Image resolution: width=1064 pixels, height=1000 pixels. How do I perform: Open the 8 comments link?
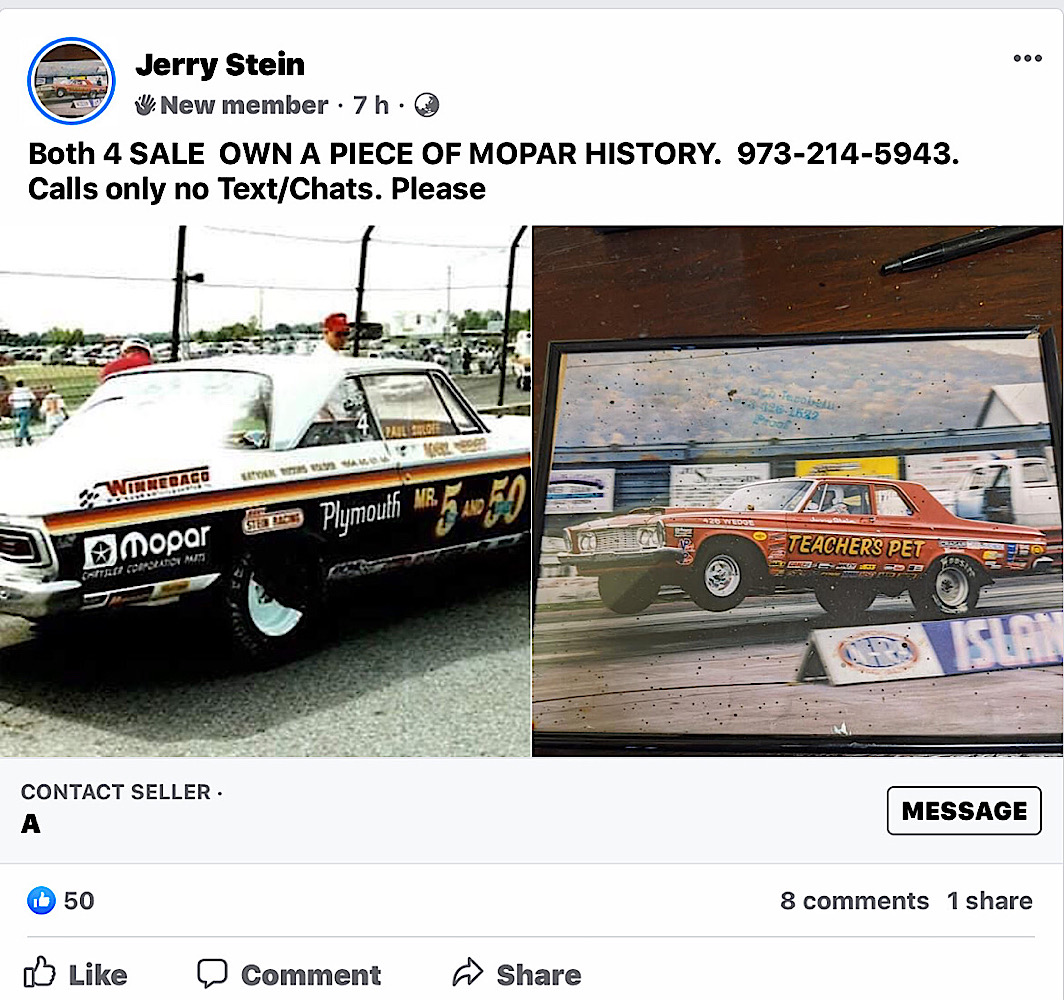[854, 901]
